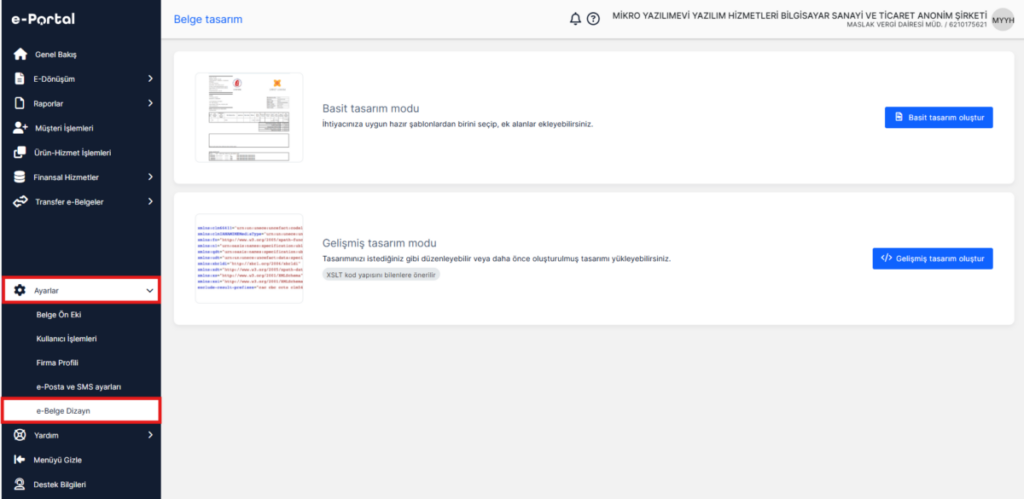Click the Gelişmiş tasarım oluştur button

coord(933,258)
